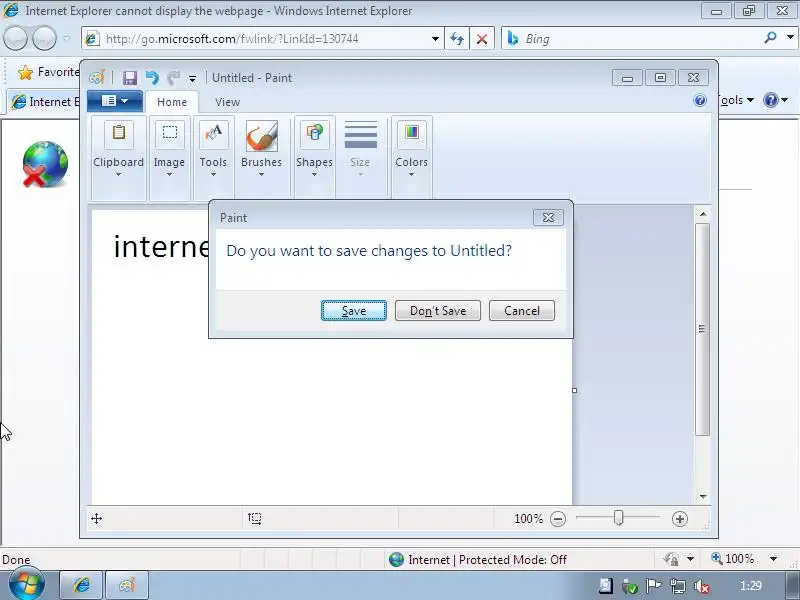Open the Tools menu in Internet Explorer
This screenshot has height=600, width=800.
[736, 101]
